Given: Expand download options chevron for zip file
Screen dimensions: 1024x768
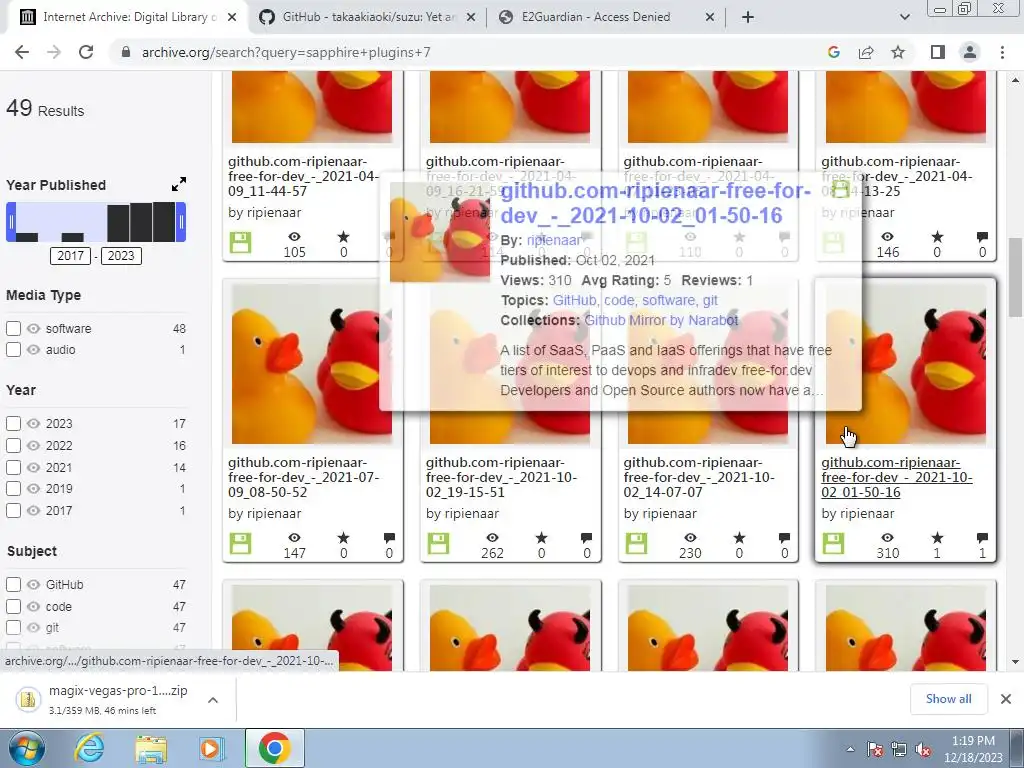Looking at the screenshot, I should pos(213,700).
